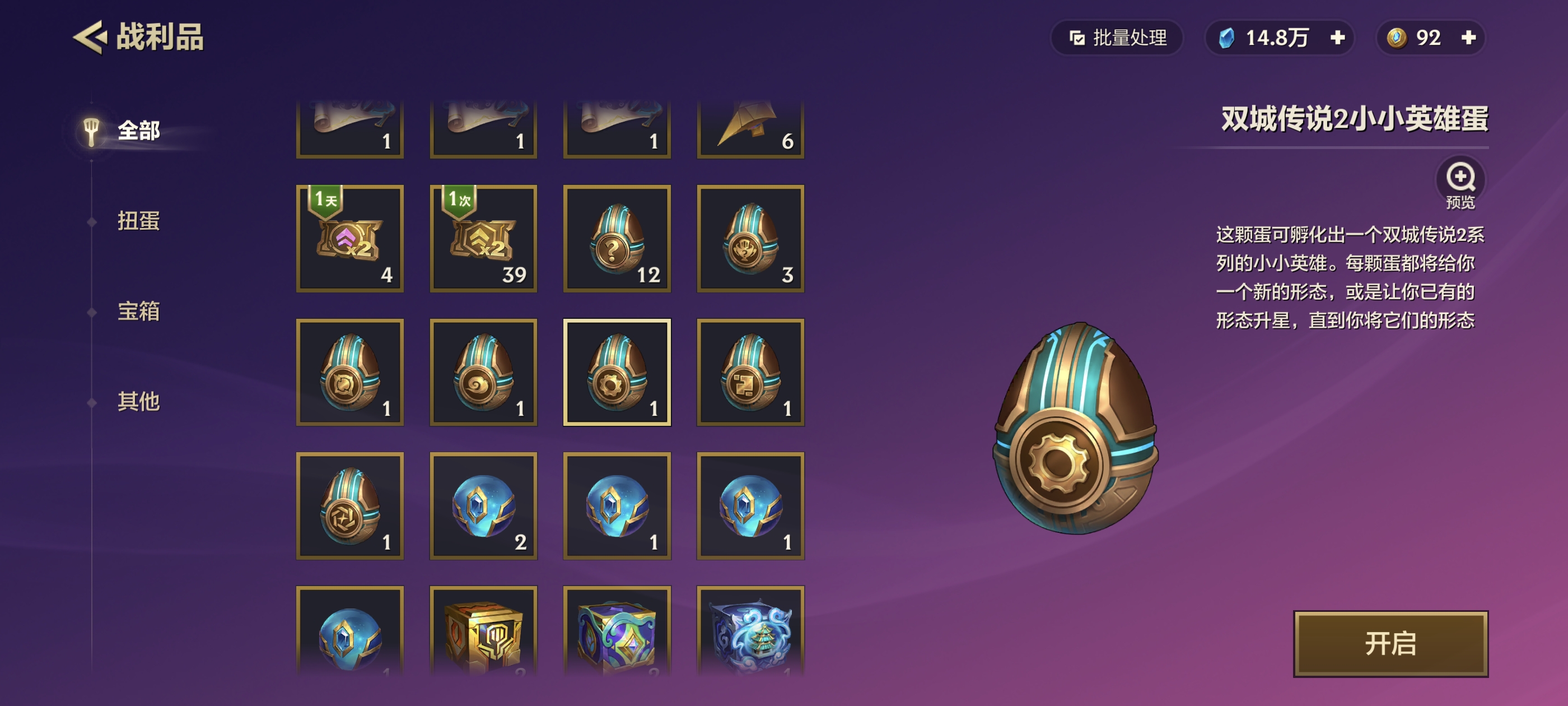Click the large egg preview image

pos(1076,428)
